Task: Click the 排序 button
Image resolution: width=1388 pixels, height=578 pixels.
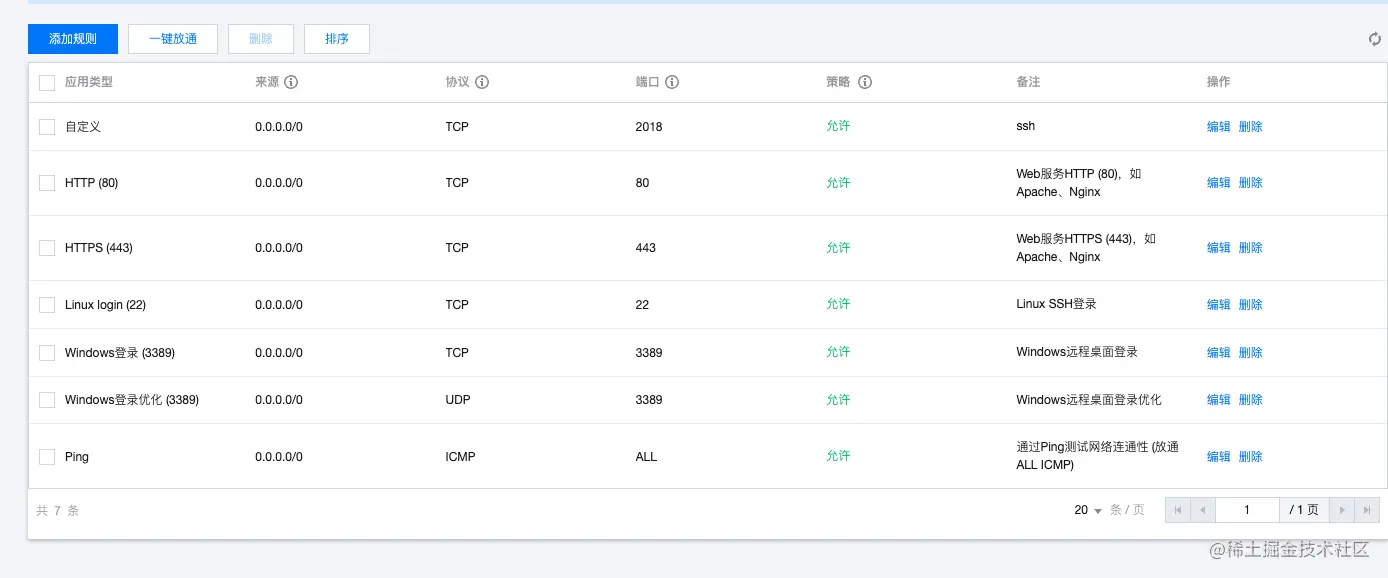Action: (337, 39)
